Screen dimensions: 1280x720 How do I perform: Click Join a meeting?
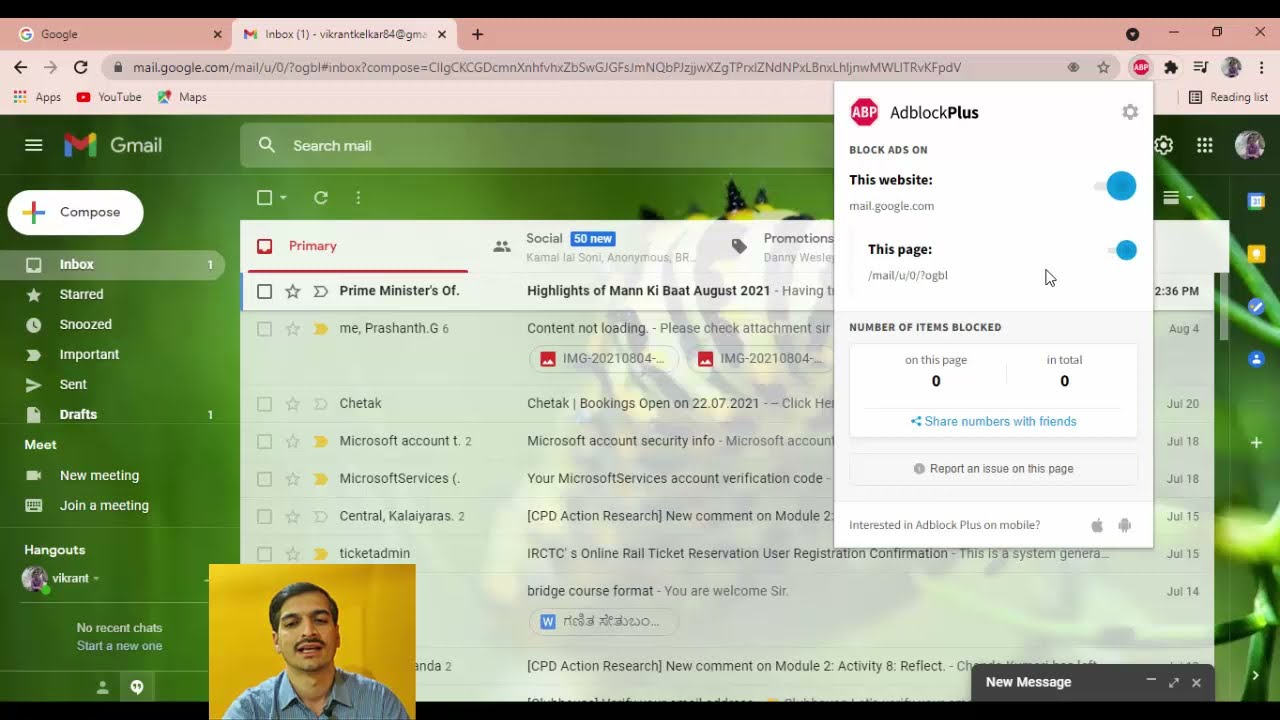point(104,505)
